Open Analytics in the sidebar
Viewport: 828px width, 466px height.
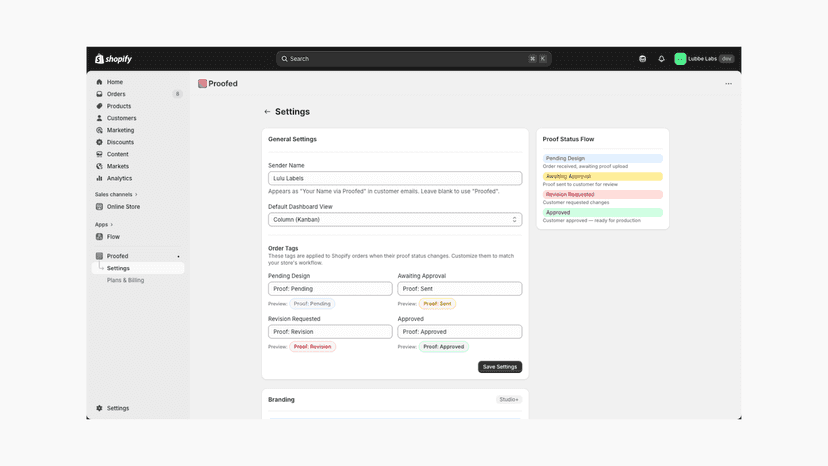click(x=119, y=179)
